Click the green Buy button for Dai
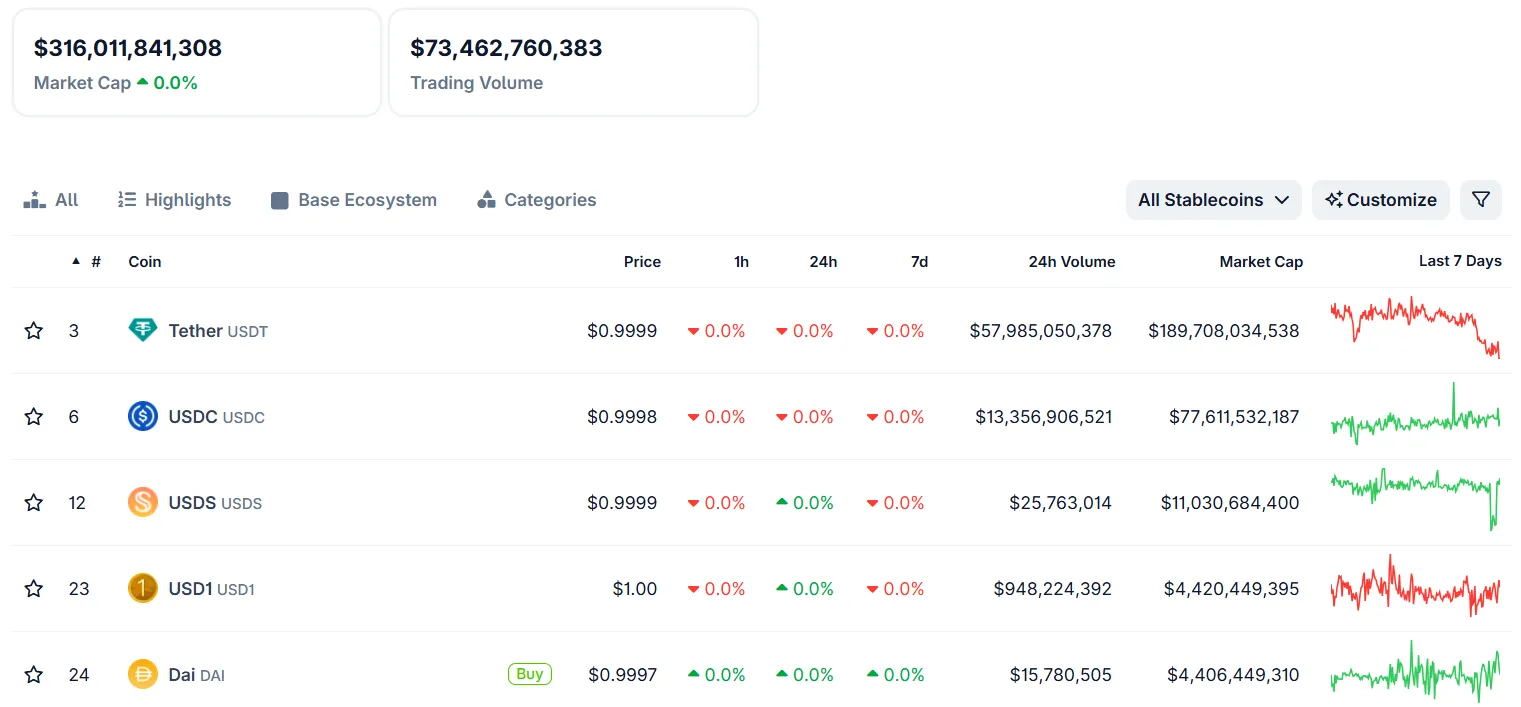The height and width of the screenshot is (707, 1521). click(529, 674)
